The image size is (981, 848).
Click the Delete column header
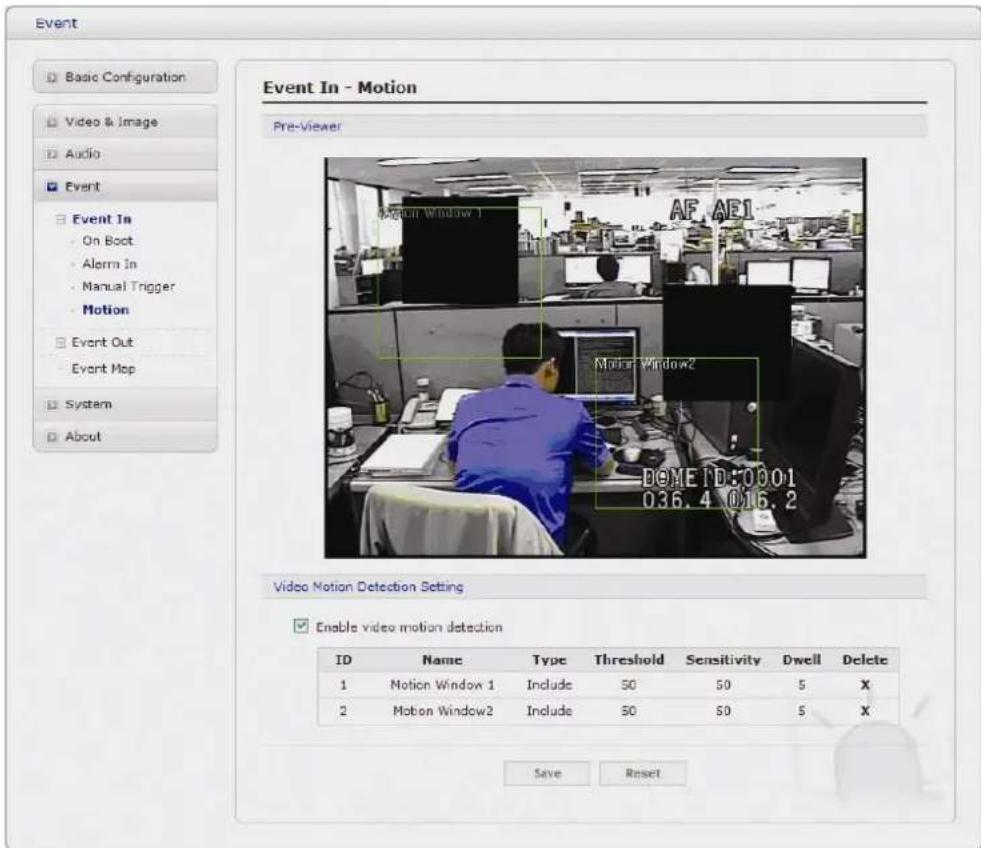865,660
